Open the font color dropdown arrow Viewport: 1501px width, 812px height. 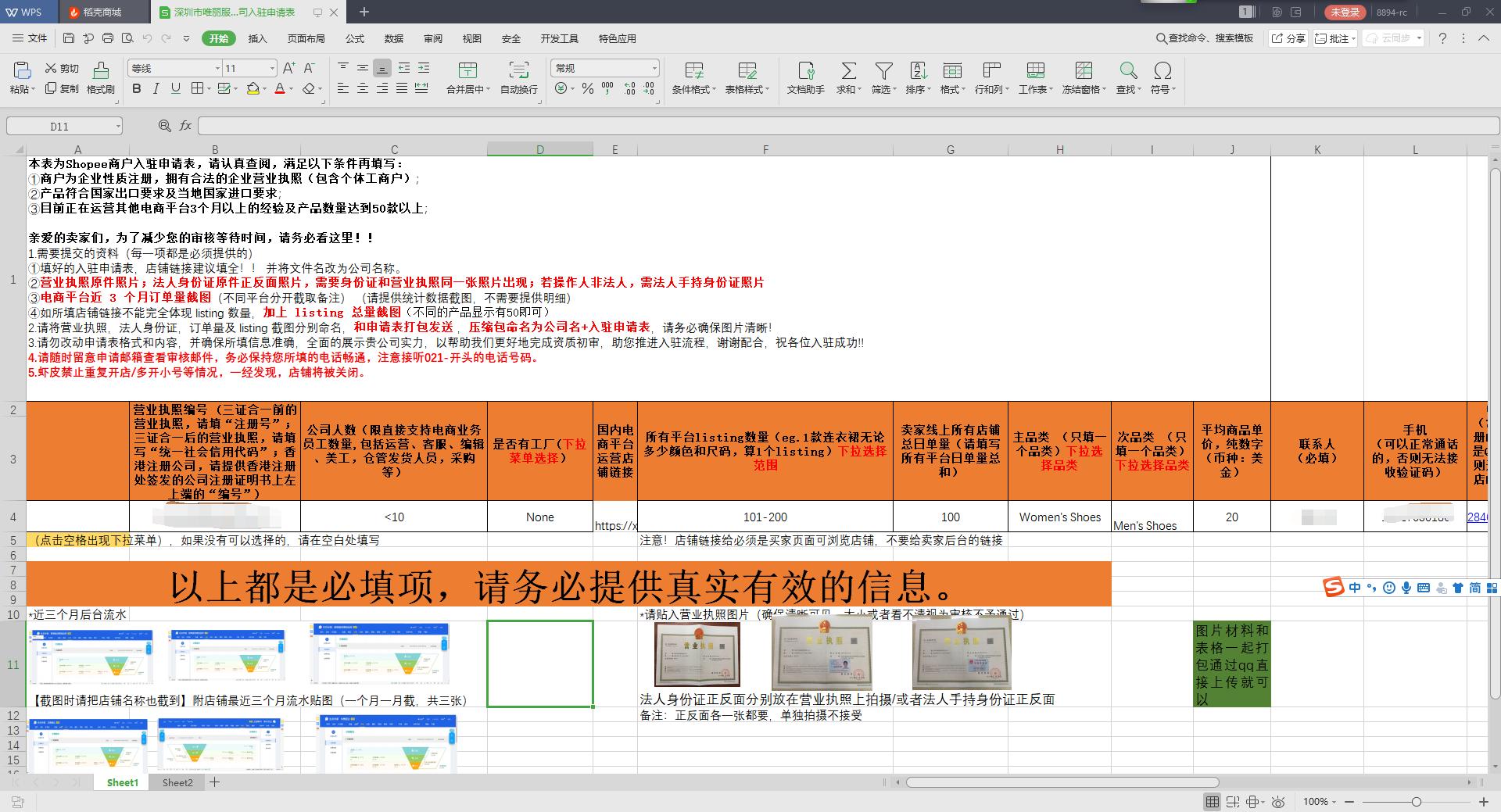tap(291, 90)
